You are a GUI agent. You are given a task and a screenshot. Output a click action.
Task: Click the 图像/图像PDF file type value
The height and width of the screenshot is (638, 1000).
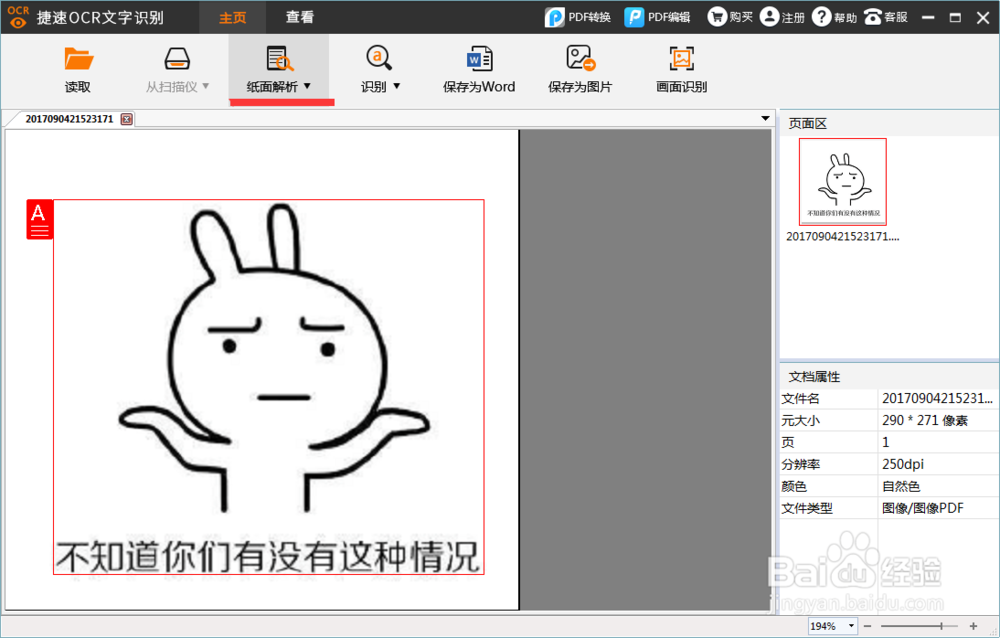[923, 508]
